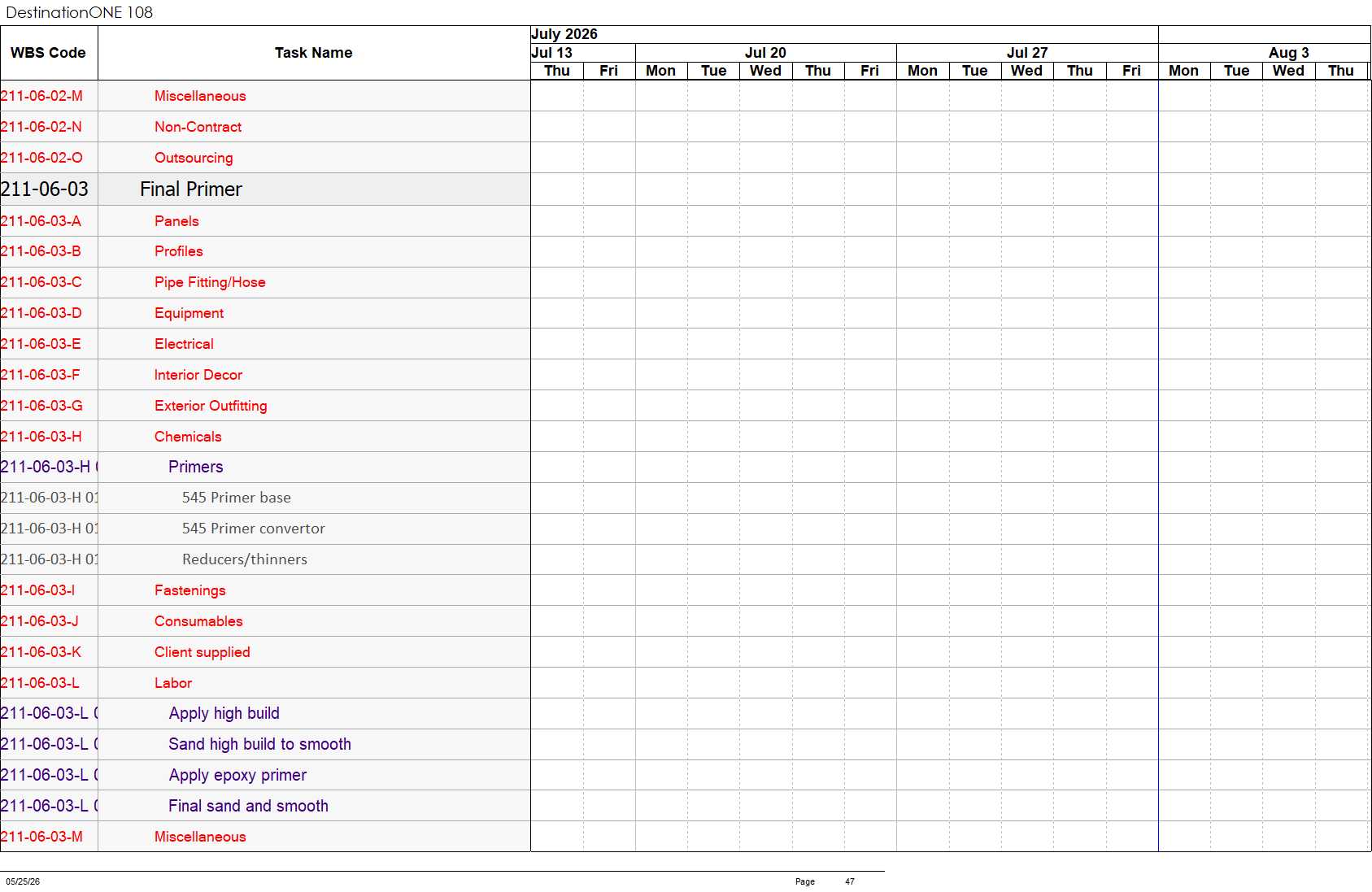Click WBS code 211-06-02-N

point(41,127)
